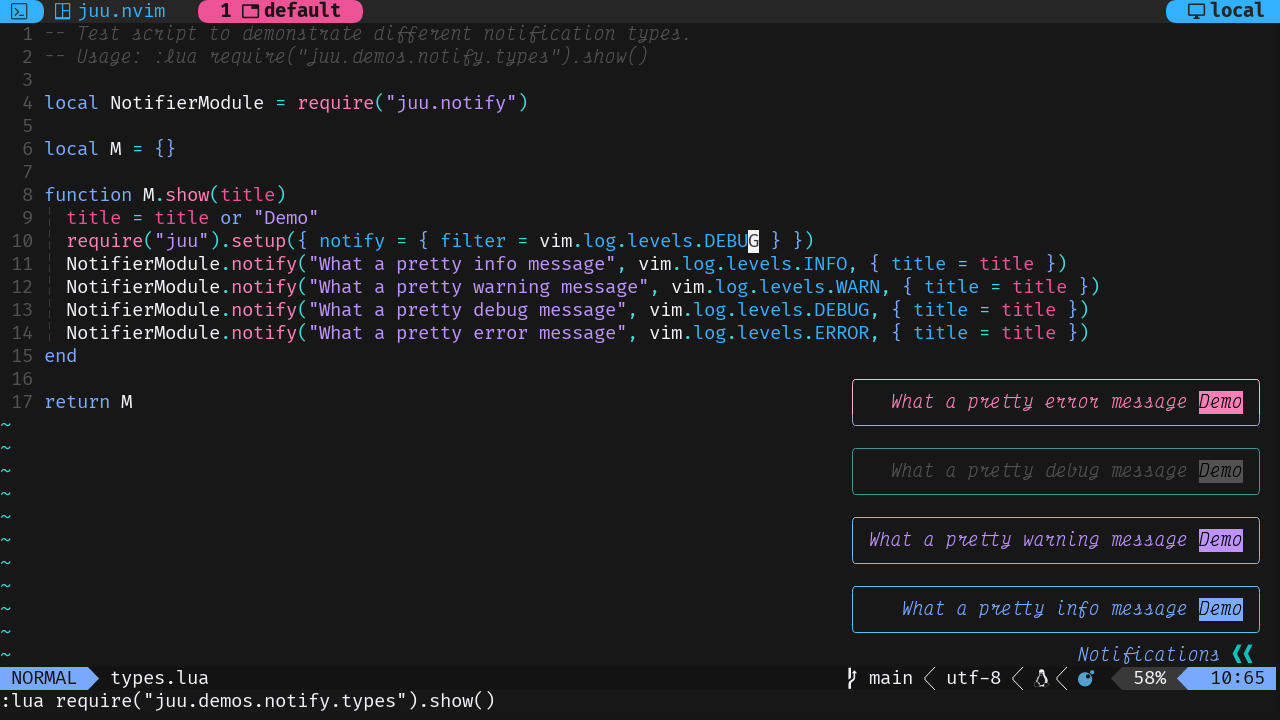Screen dimensions: 1280x720
Task: Click the 58% battery indicator
Action: (1149, 678)
